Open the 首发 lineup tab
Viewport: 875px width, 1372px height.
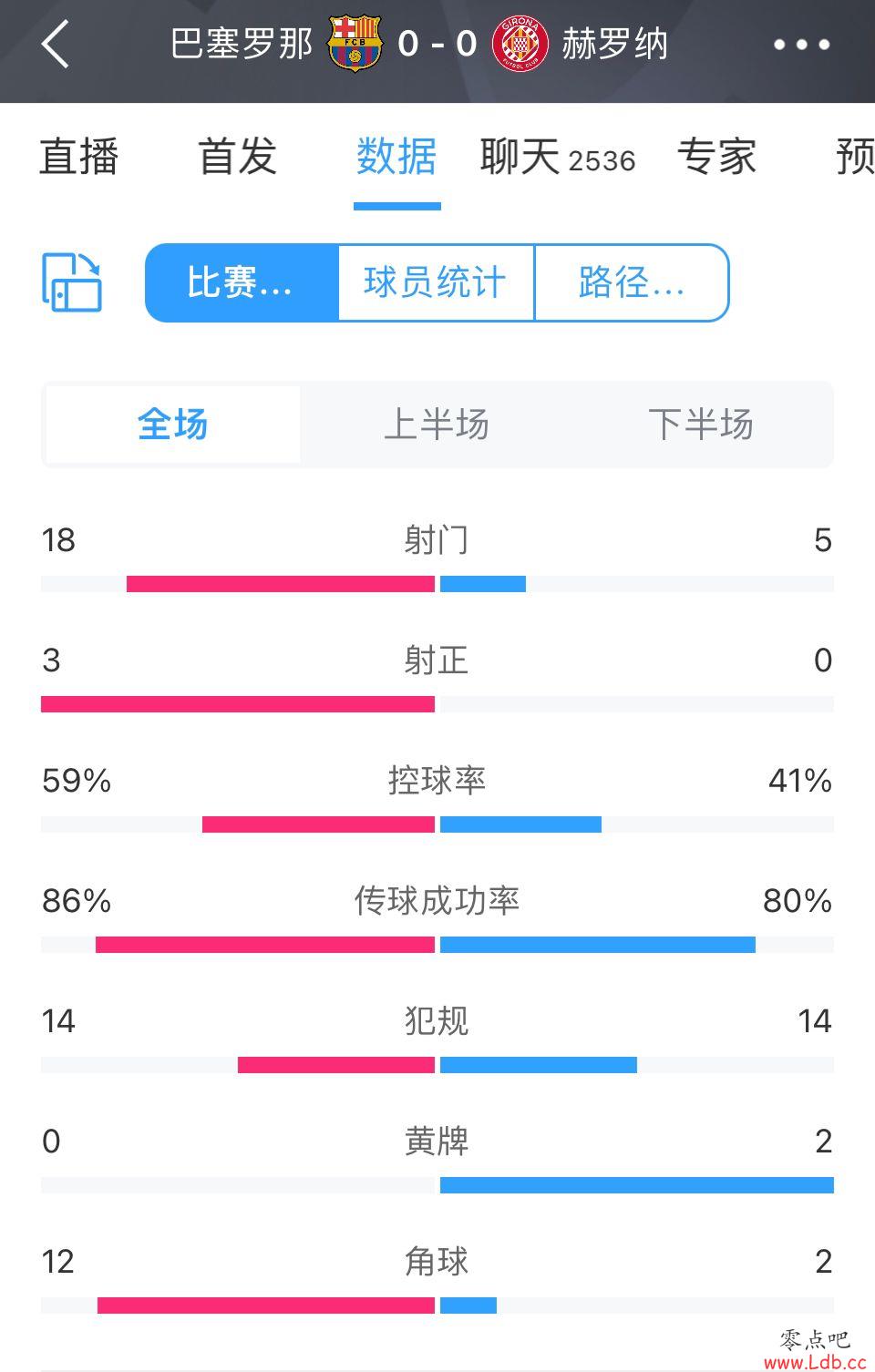point(238,157)
